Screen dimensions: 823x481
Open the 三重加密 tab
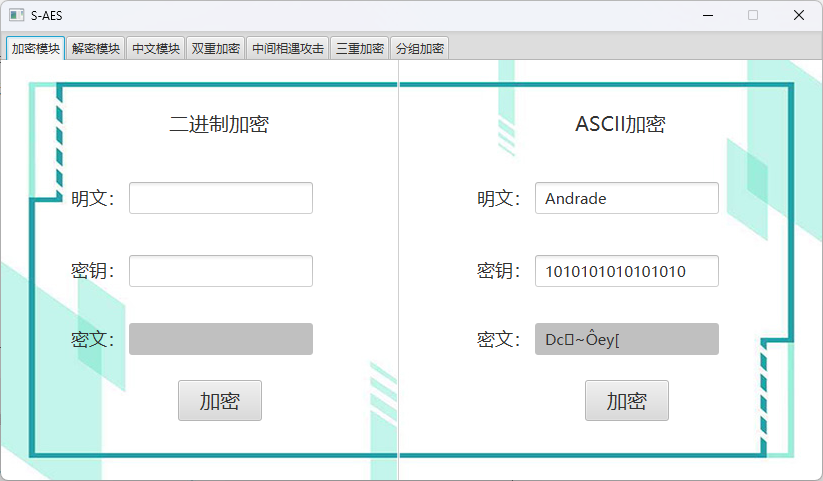pos(359,48)
